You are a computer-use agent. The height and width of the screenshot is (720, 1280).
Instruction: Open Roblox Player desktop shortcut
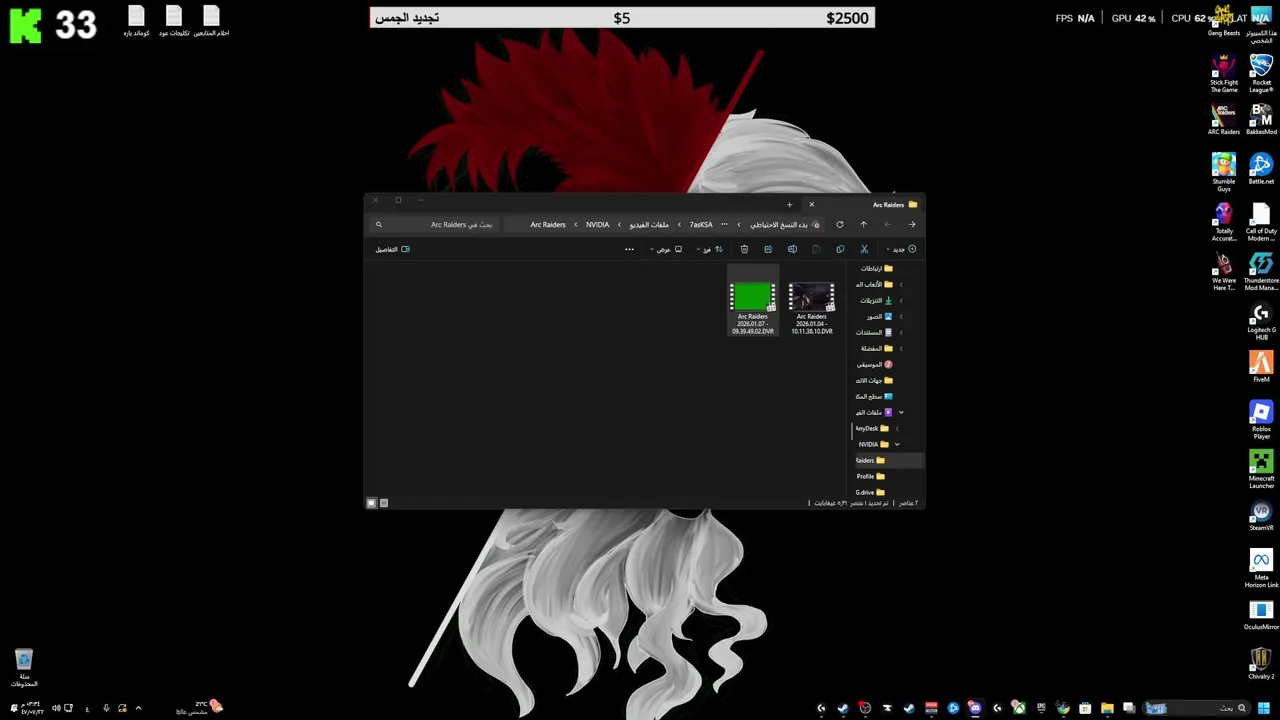coord(1261,419)
